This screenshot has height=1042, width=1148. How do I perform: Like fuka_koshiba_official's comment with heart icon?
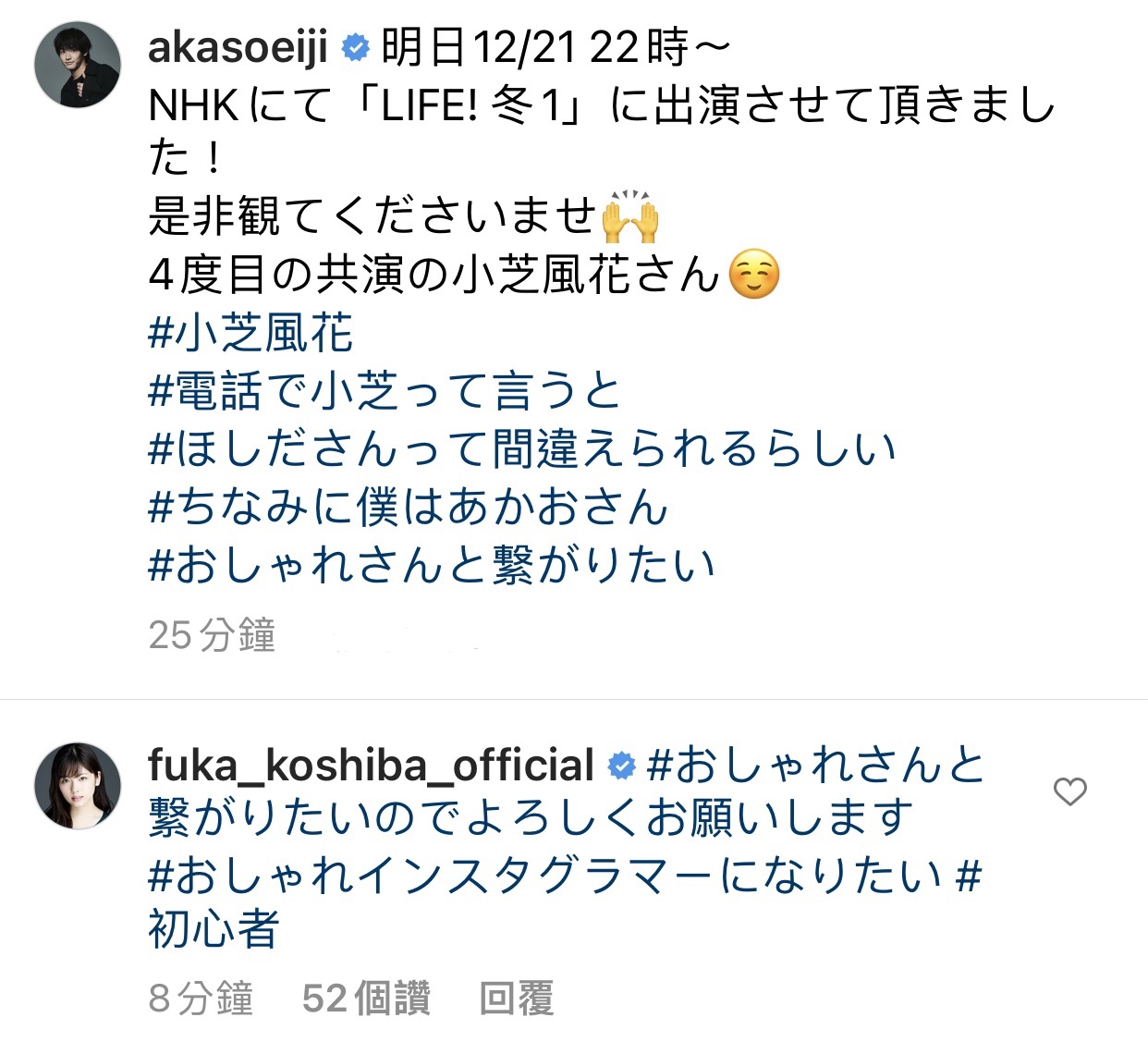1069,791
